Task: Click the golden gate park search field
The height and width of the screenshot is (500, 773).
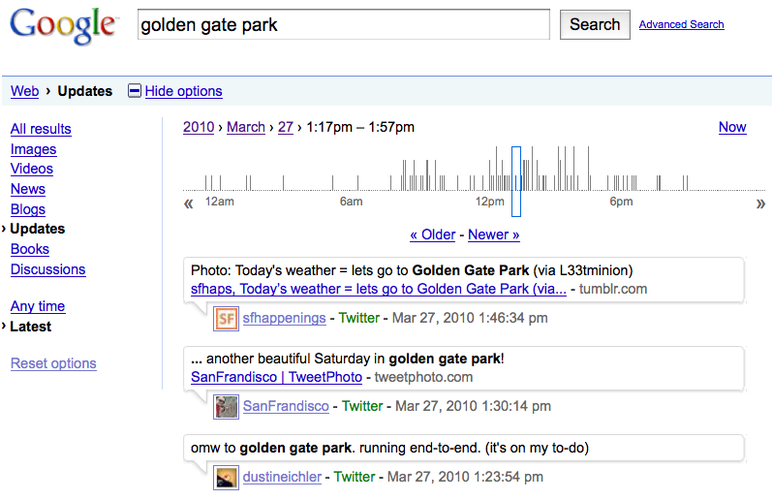Action: [344, 25]
